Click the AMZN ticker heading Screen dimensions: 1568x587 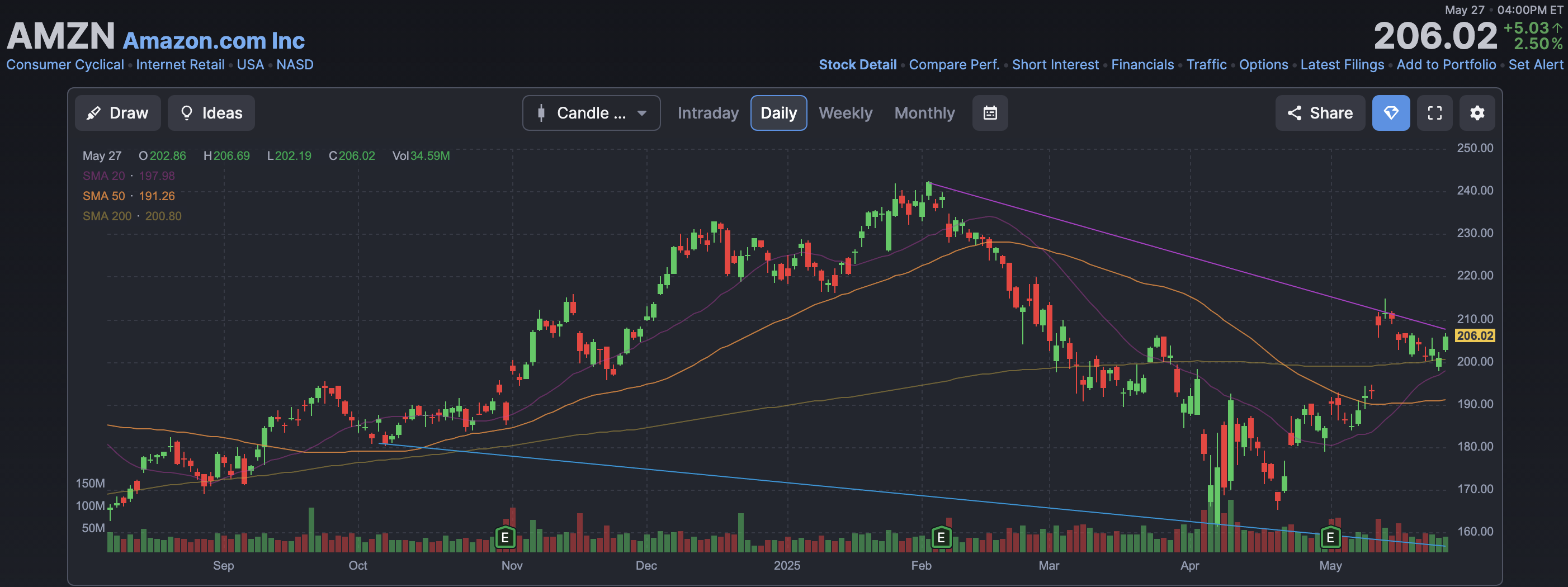pos(61,35)
